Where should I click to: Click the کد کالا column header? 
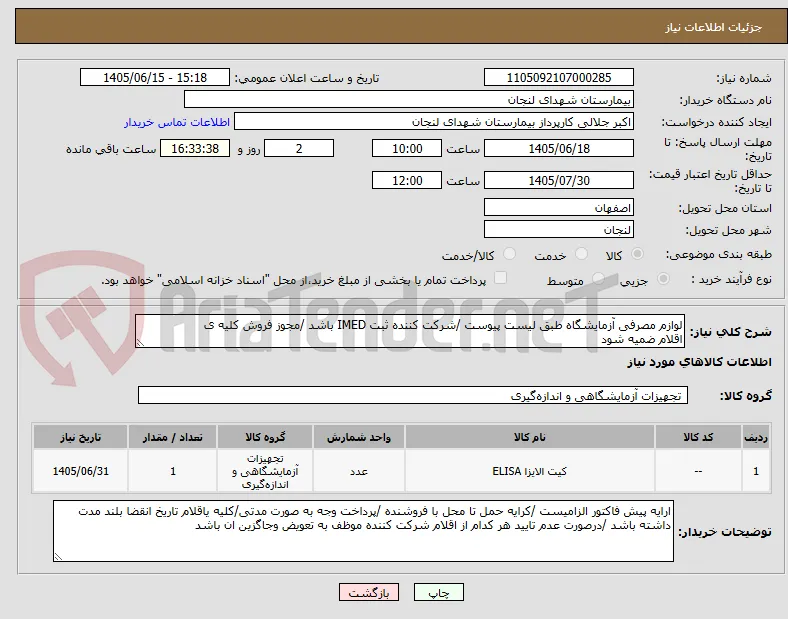click(x=698, y=437)
